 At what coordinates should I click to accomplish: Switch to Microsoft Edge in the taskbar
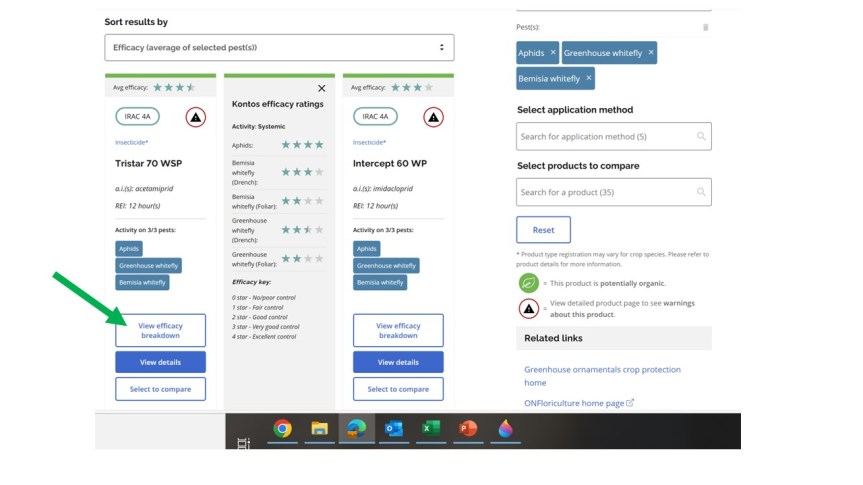point(357,428)
